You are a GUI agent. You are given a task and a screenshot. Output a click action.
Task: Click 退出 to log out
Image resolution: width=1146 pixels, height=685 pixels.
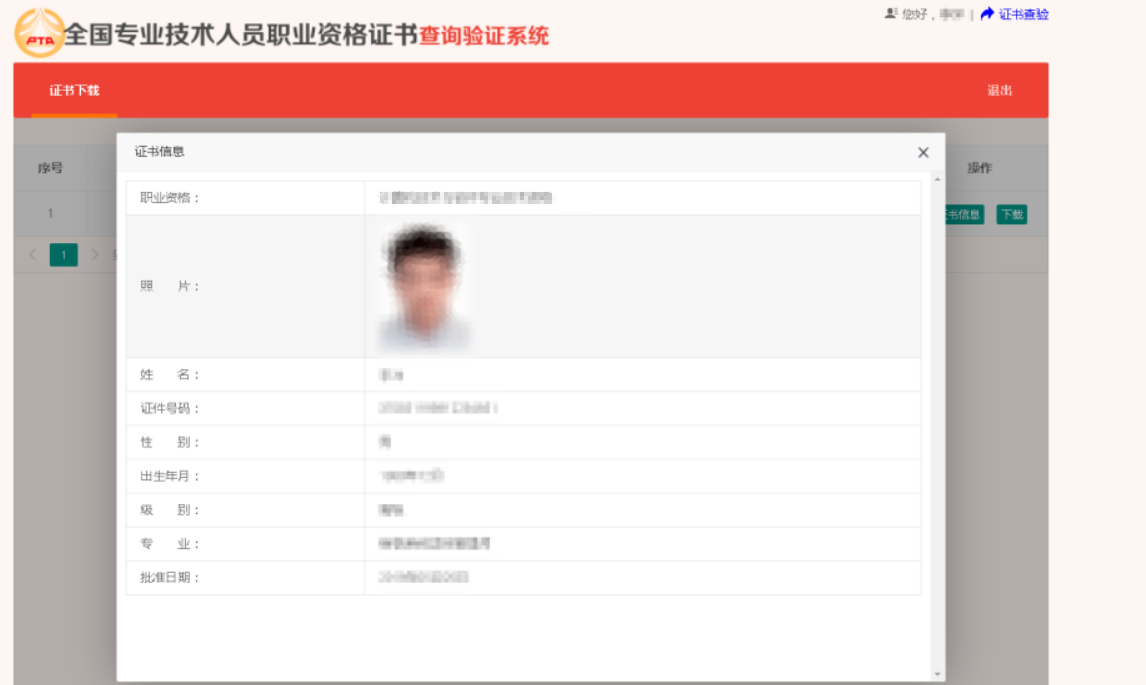coord(999,91)
